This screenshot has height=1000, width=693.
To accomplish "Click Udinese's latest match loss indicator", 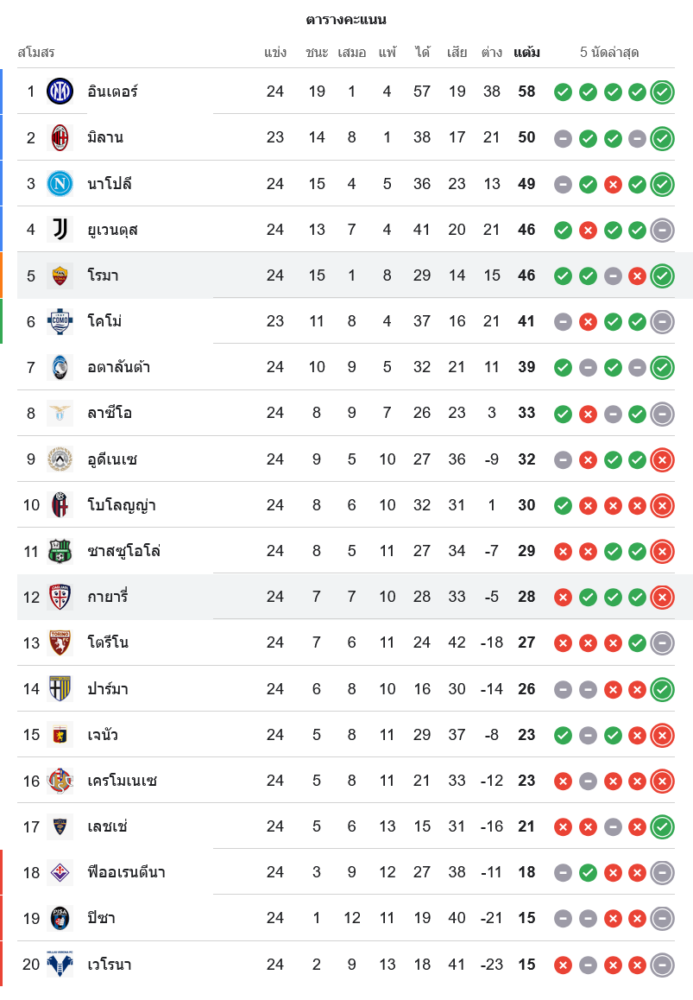I will click(662, 460).
